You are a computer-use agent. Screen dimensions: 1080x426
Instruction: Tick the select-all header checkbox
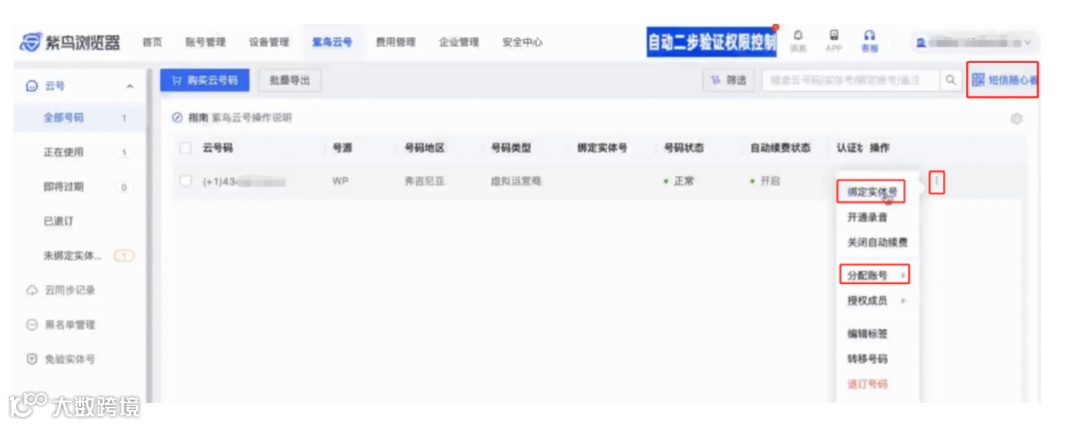[x=185, y=148]
